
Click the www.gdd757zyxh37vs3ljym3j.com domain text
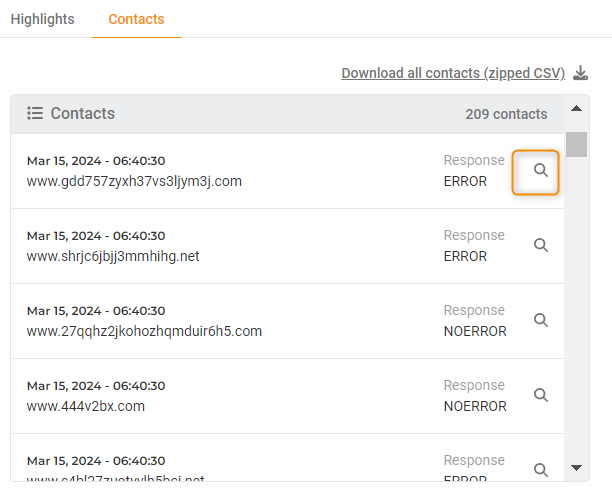pyautogui.click(x=134, y=181)
